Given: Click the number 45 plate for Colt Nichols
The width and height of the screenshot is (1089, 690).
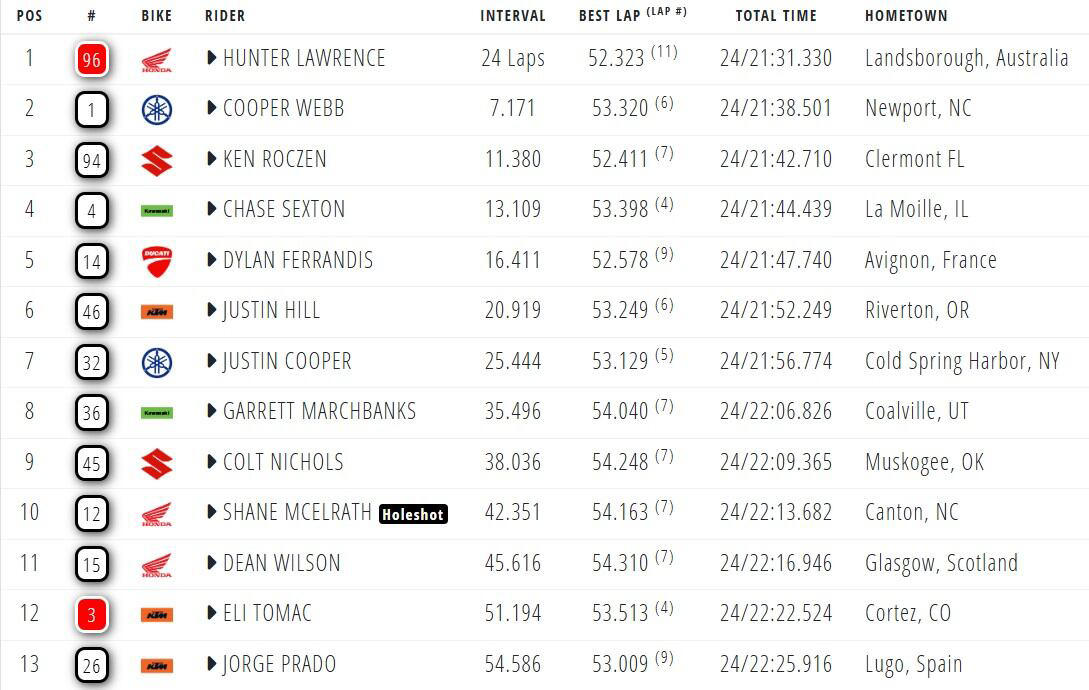Looking at the screenshot, I should click(x=92, y=463).
